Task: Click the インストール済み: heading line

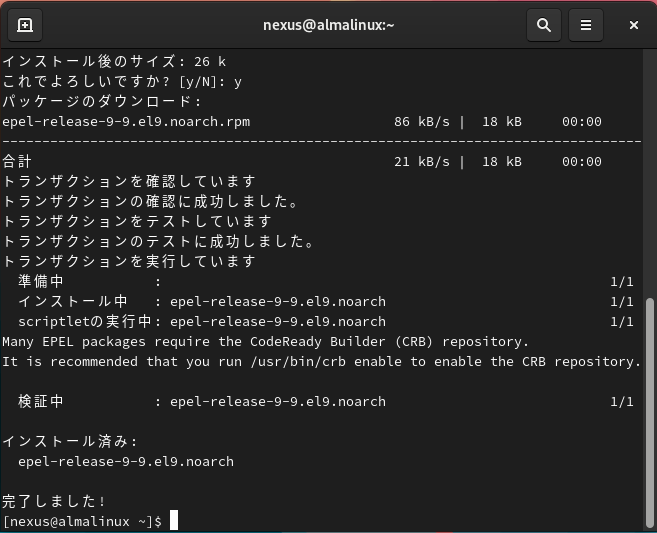Action: click(x=70, y=441)
